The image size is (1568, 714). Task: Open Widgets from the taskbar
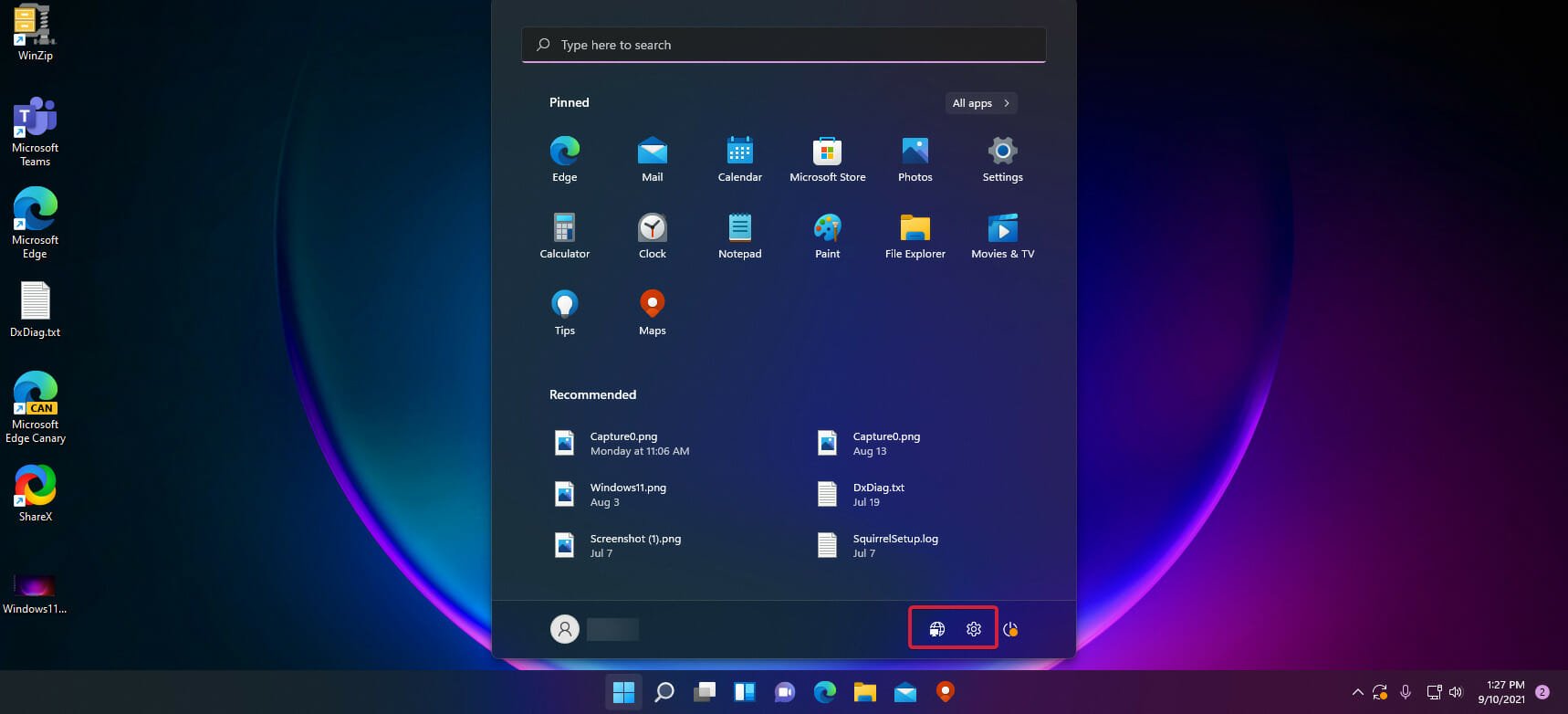[745, 692]
